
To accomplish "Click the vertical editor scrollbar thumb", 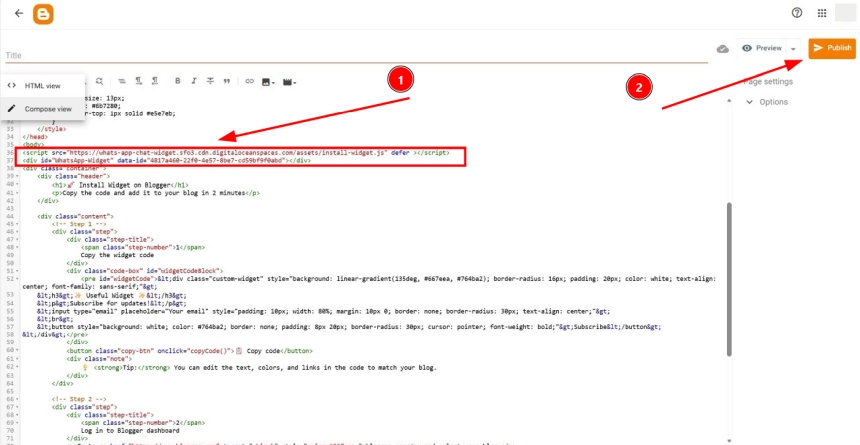I will (x=729, y=279).
